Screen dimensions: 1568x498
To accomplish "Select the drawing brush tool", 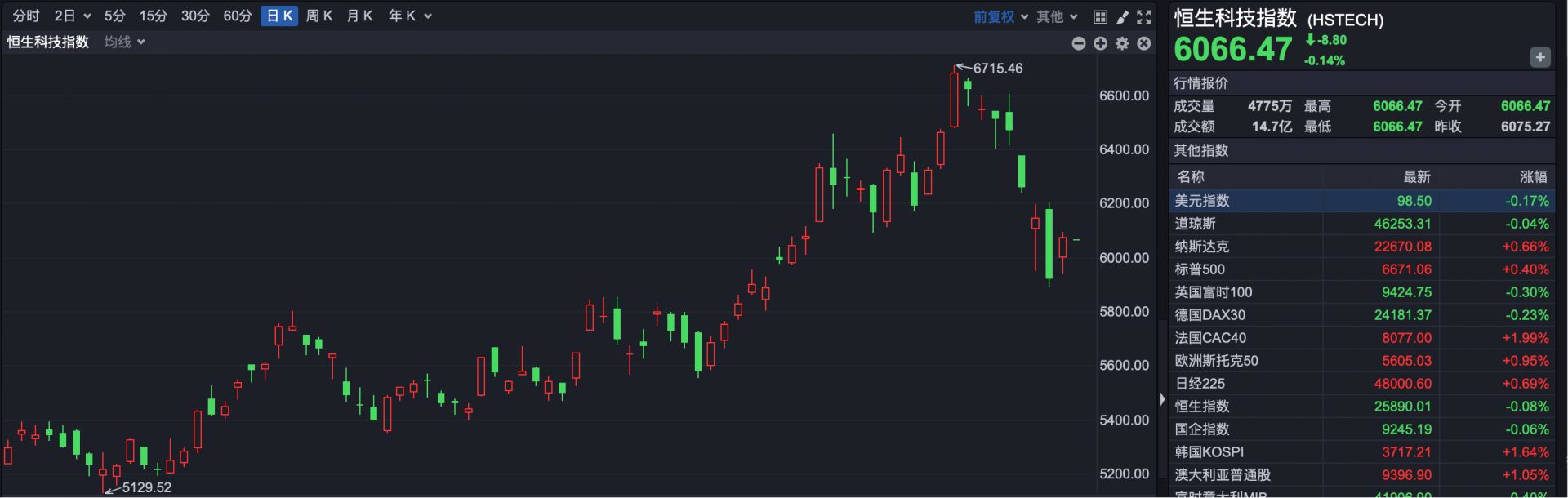I will coord(1122,16).
